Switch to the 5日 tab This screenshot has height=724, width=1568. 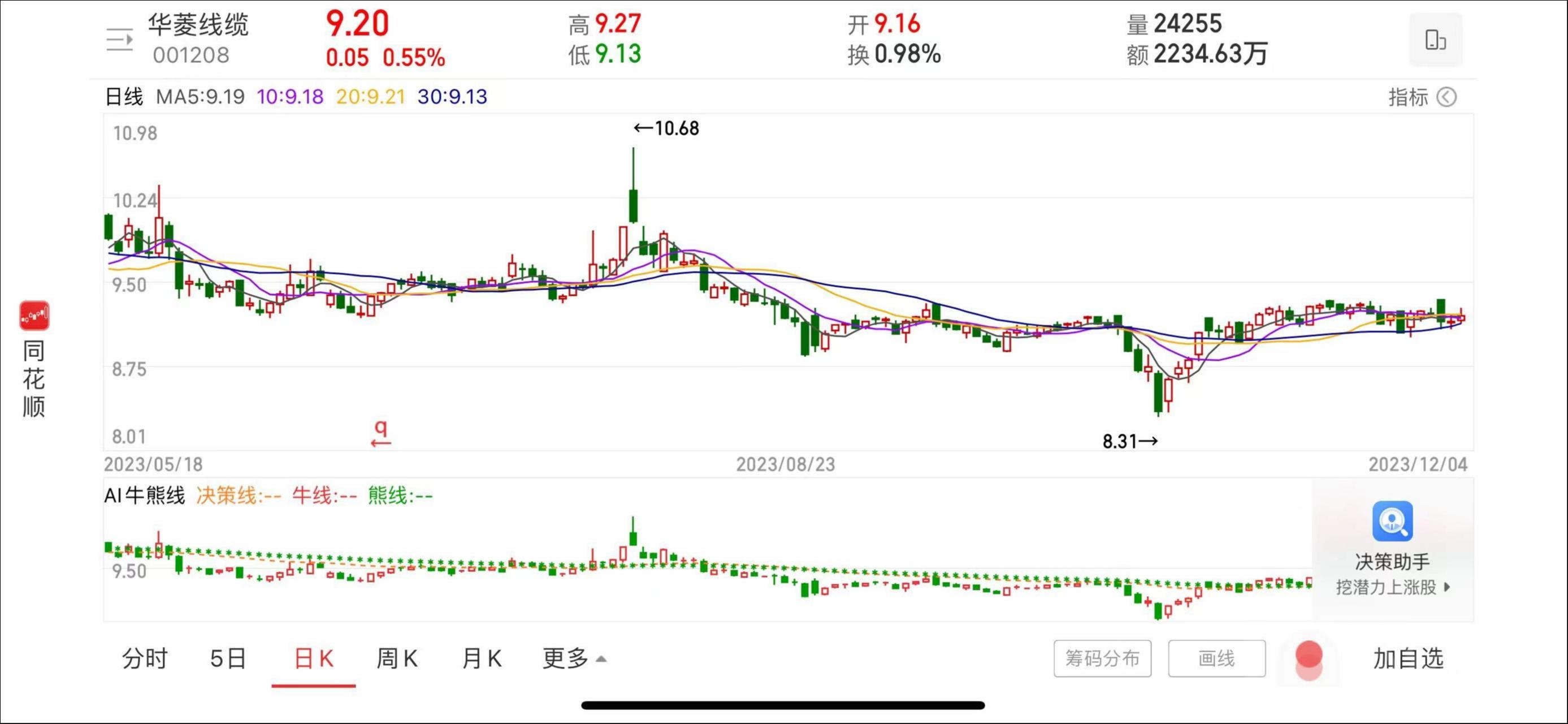(x=228, y=658)
